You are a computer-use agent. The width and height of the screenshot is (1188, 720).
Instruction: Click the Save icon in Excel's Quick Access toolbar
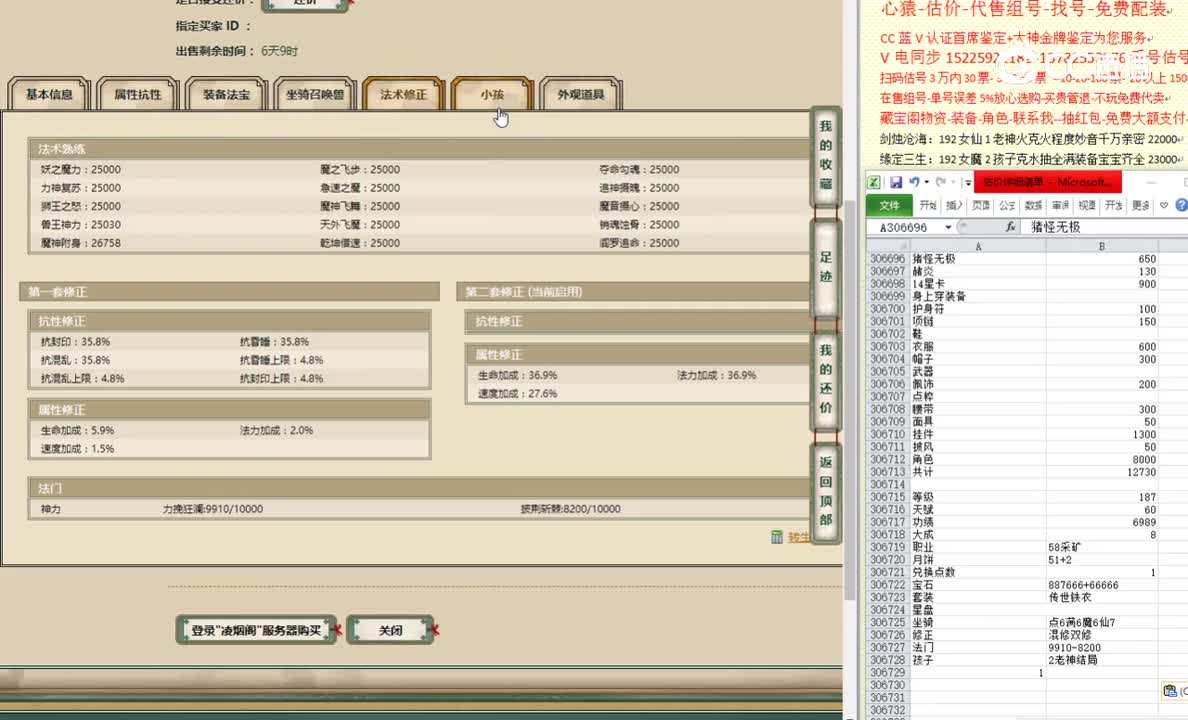pos(897,182)
